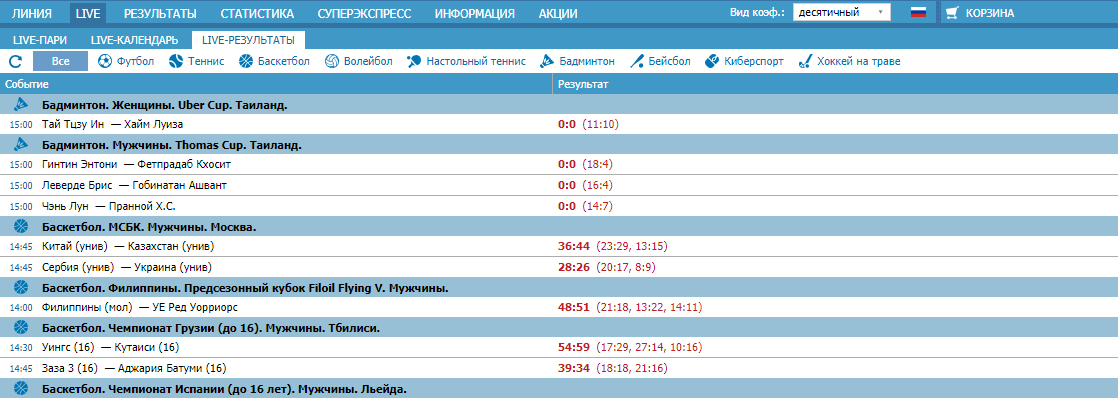The height and width of the screenshot is (401, 1118).
Task: Click the Результат column header
Action: point(583,84)
